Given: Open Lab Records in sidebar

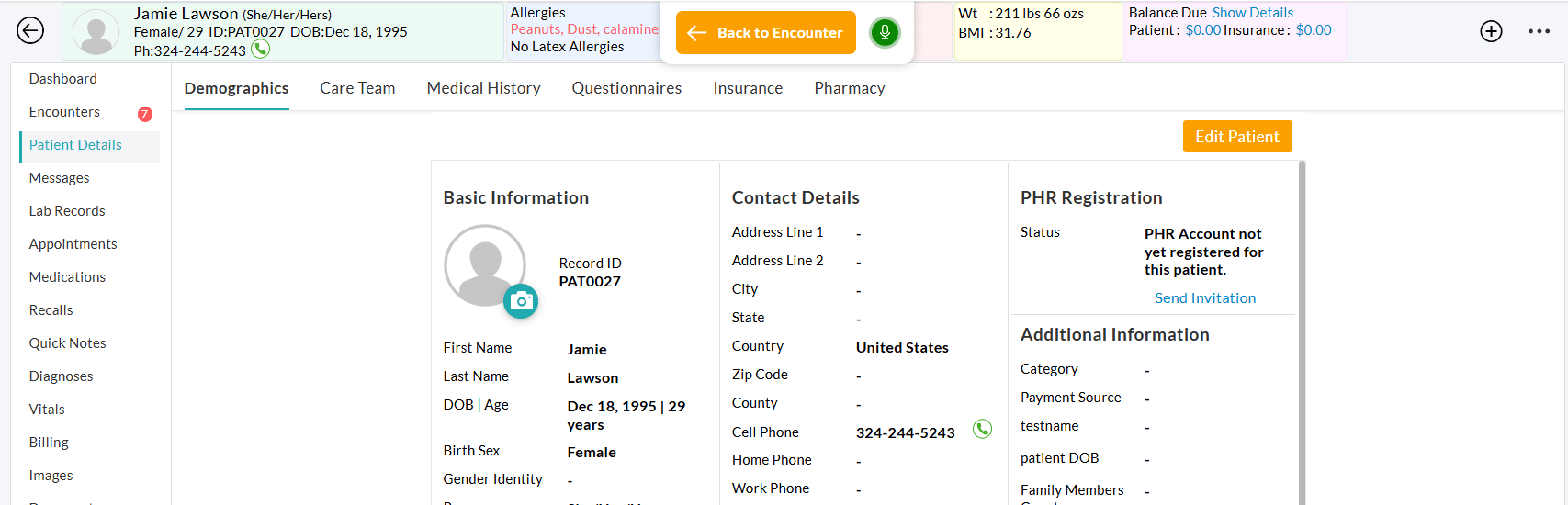Looking at the screenshot, I should [67, 211].
